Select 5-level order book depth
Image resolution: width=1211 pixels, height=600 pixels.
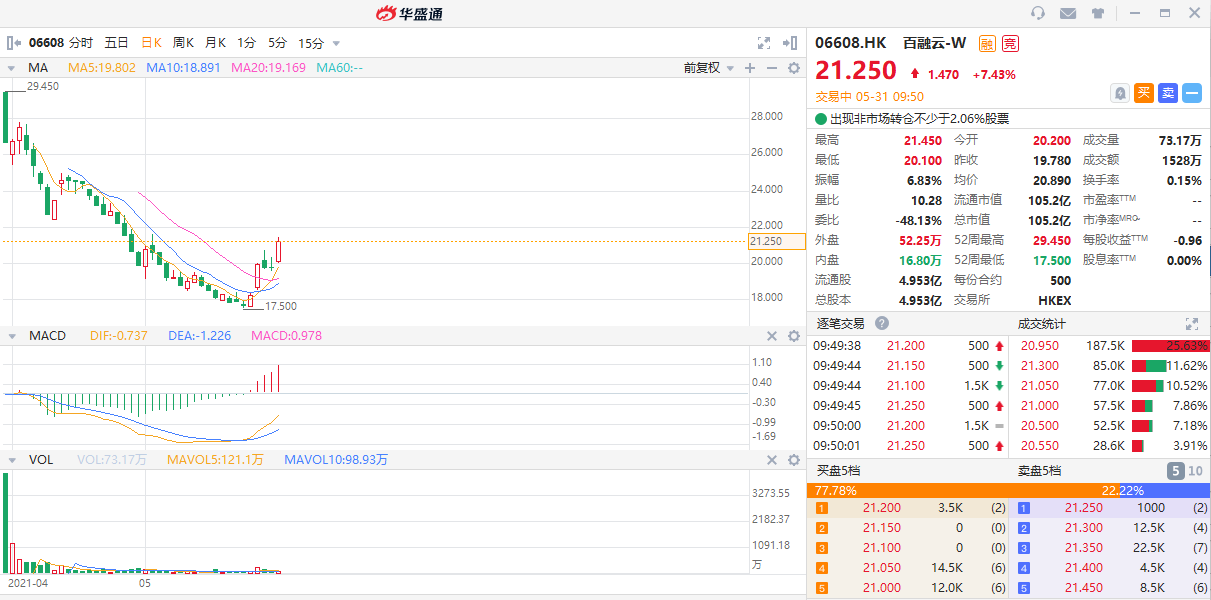click(x=1175, y=471)
